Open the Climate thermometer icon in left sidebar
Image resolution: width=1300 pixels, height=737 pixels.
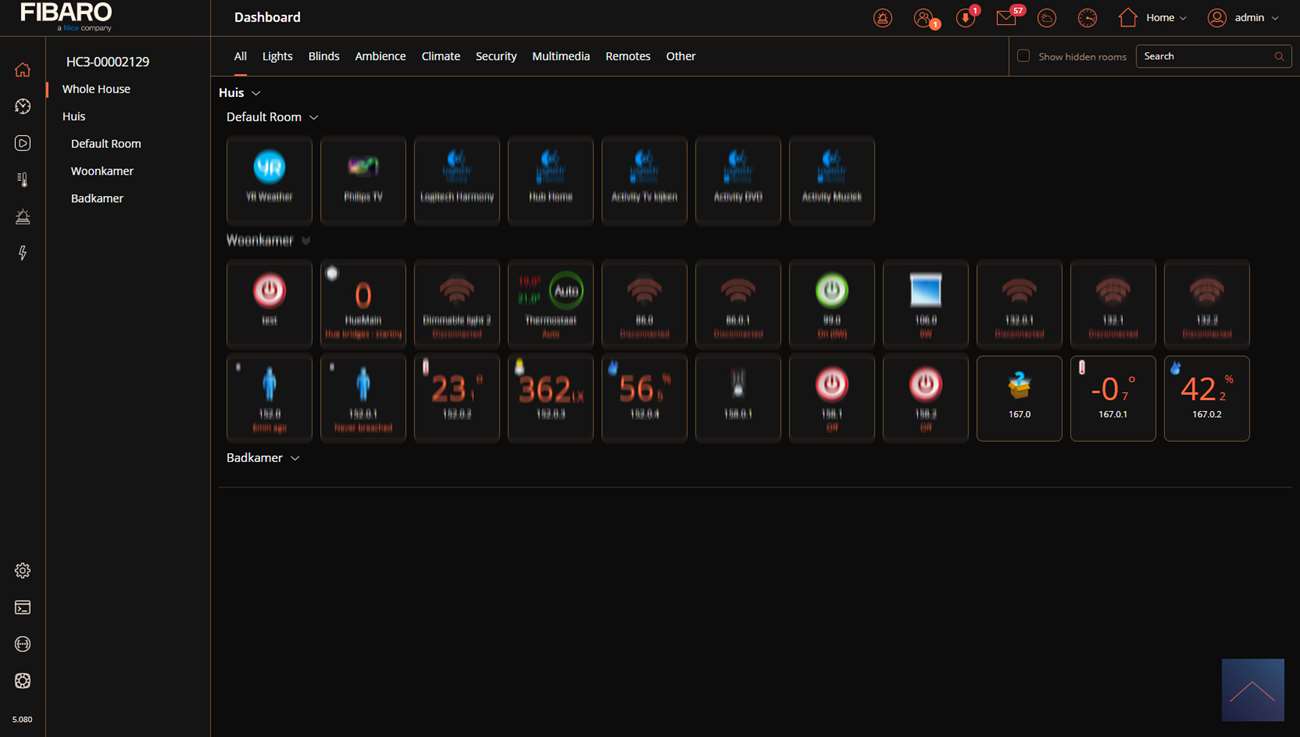point(22,180)
